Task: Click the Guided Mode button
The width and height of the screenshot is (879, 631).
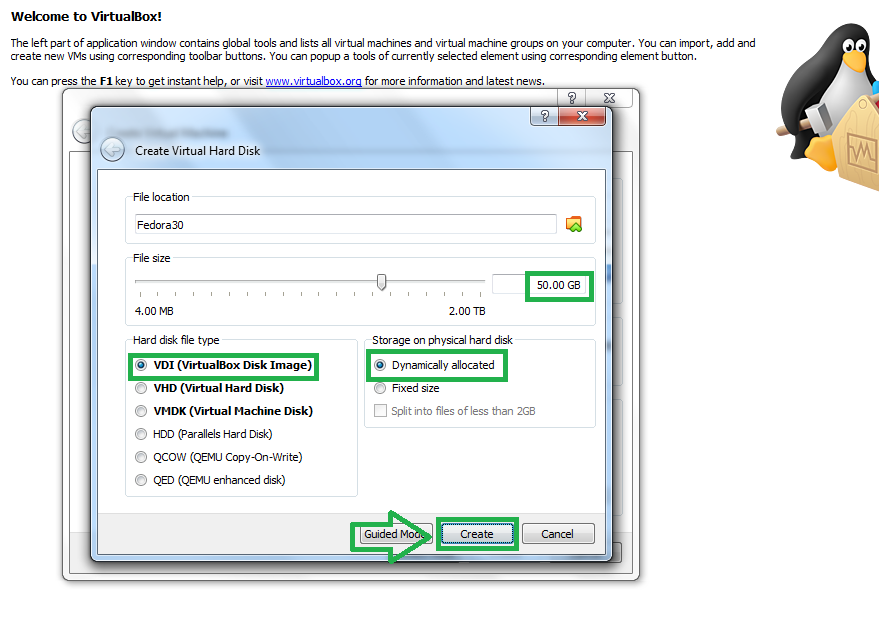Action: [394, 534]
